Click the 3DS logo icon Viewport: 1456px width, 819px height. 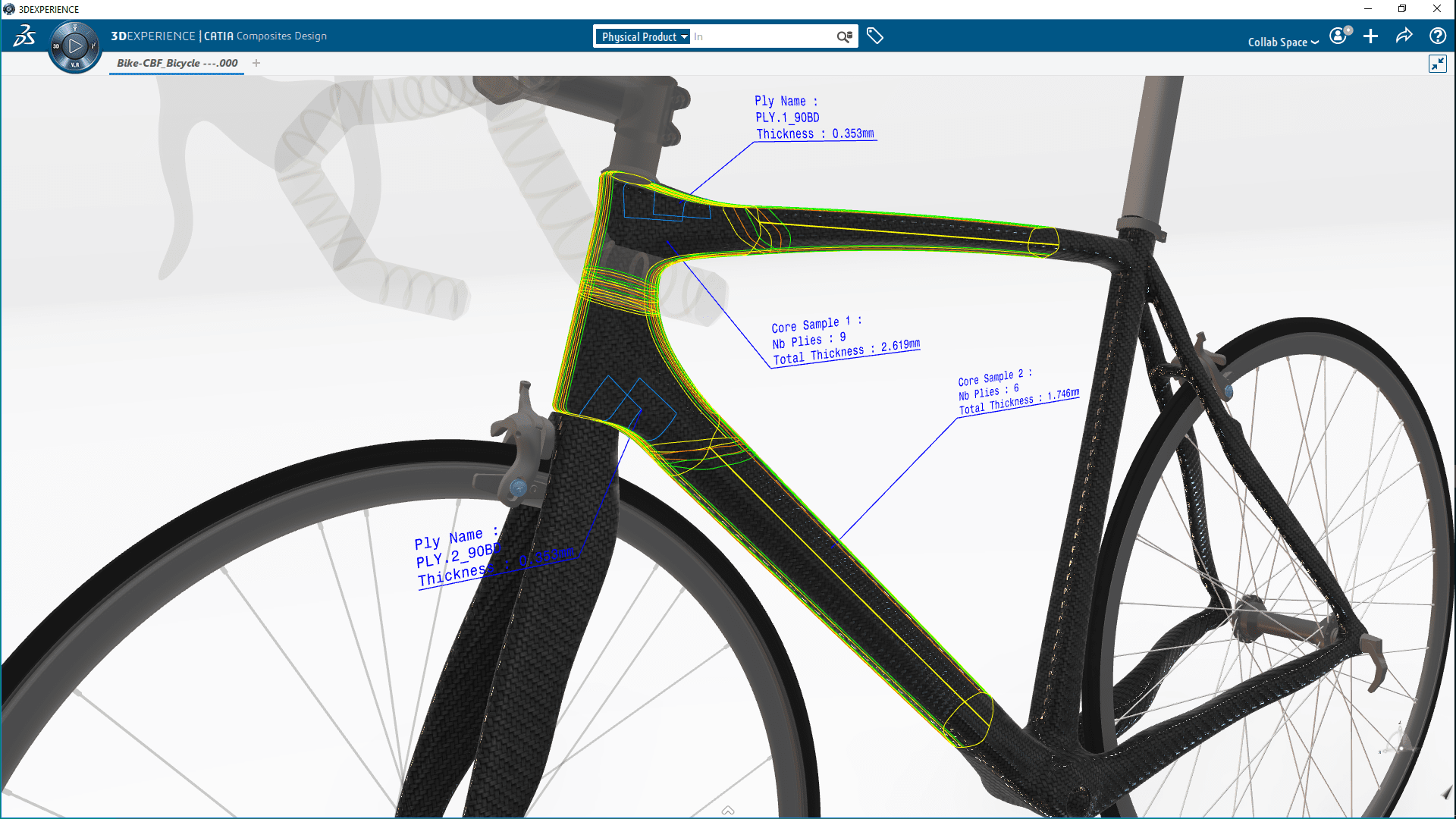point(24,36)
